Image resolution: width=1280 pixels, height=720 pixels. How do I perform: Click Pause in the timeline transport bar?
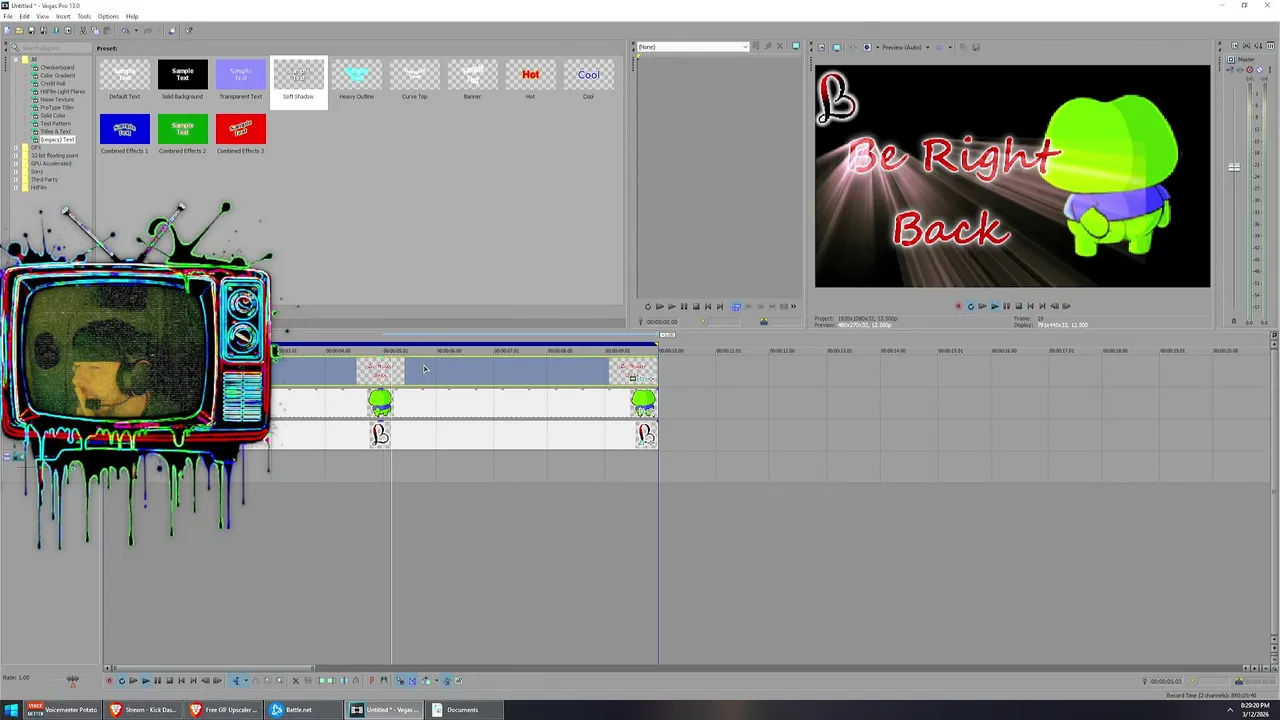click(x=158, y=681)
